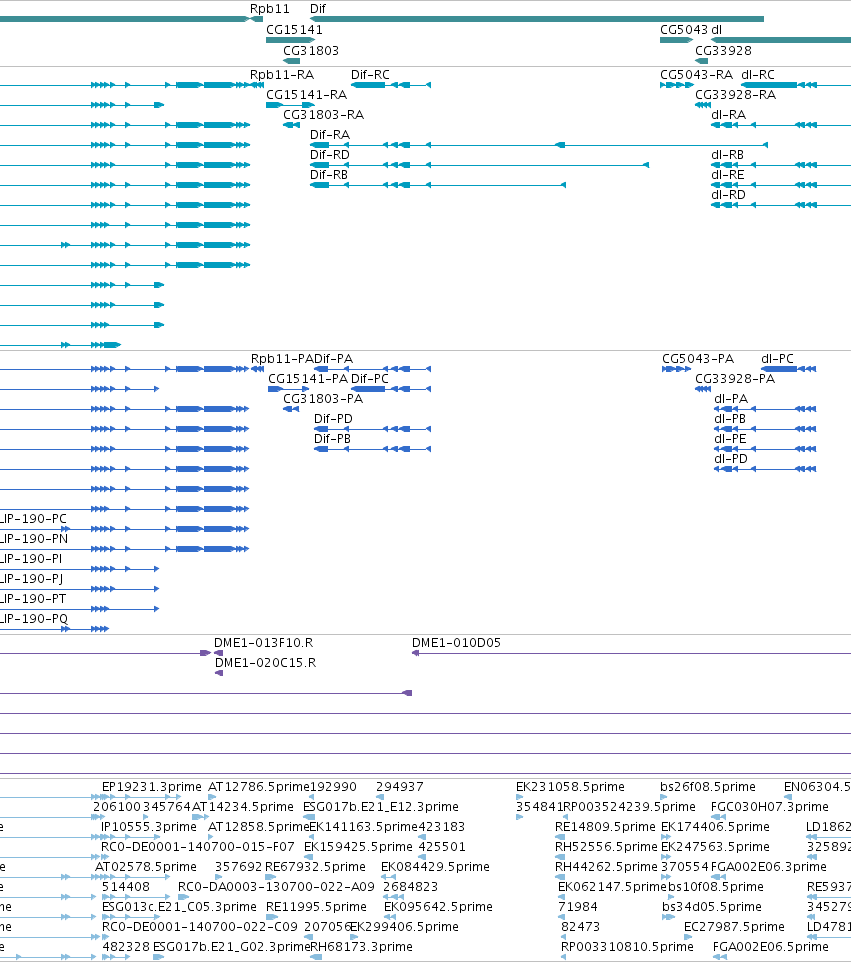Click the dl-RA transcript label
Image resolution: width=851 pixels, height=962 pixels.
pos(728,115)
